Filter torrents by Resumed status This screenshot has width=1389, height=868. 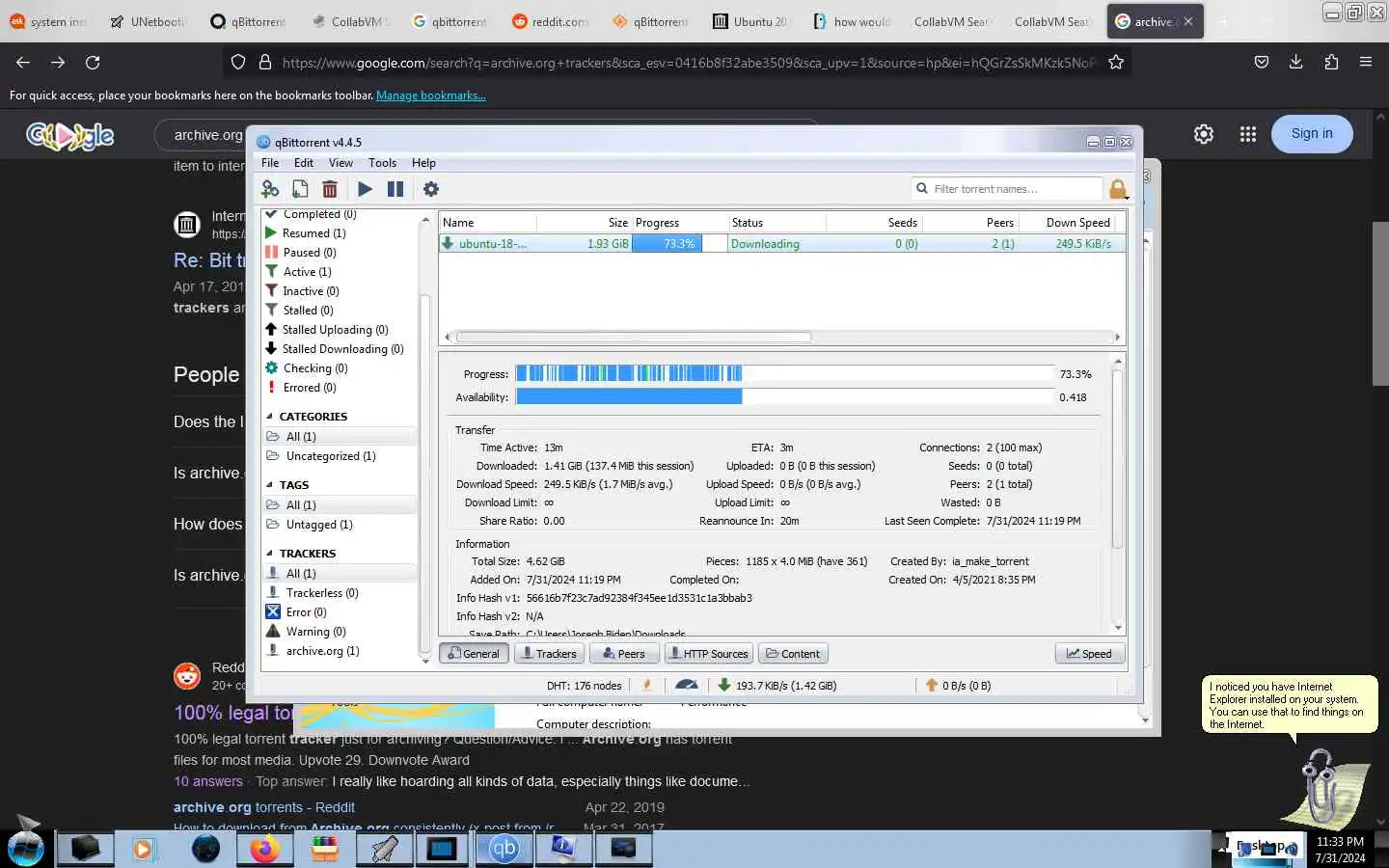pos(313,233)
